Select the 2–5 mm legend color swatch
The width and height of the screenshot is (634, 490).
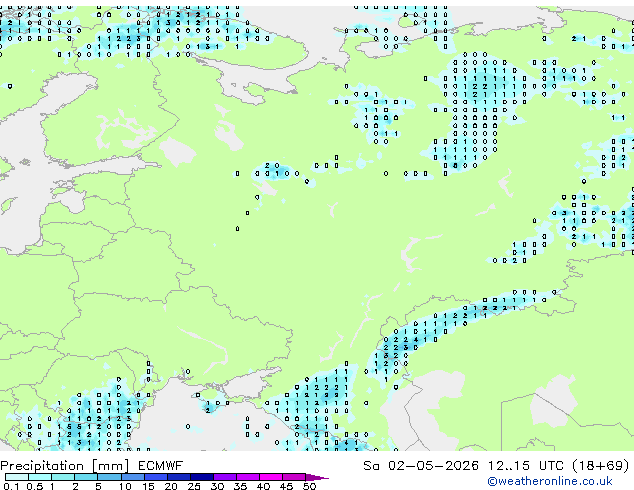click(x=86, y=477)
